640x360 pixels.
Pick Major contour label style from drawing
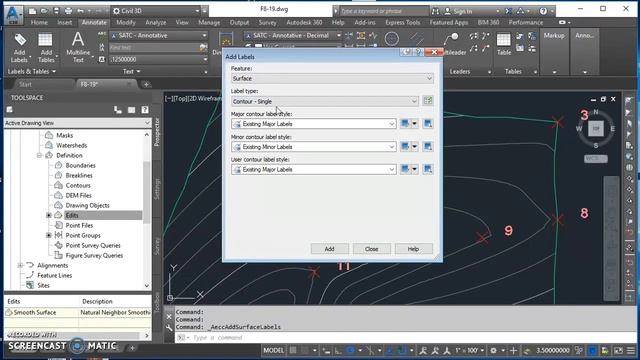click(427, 124)
